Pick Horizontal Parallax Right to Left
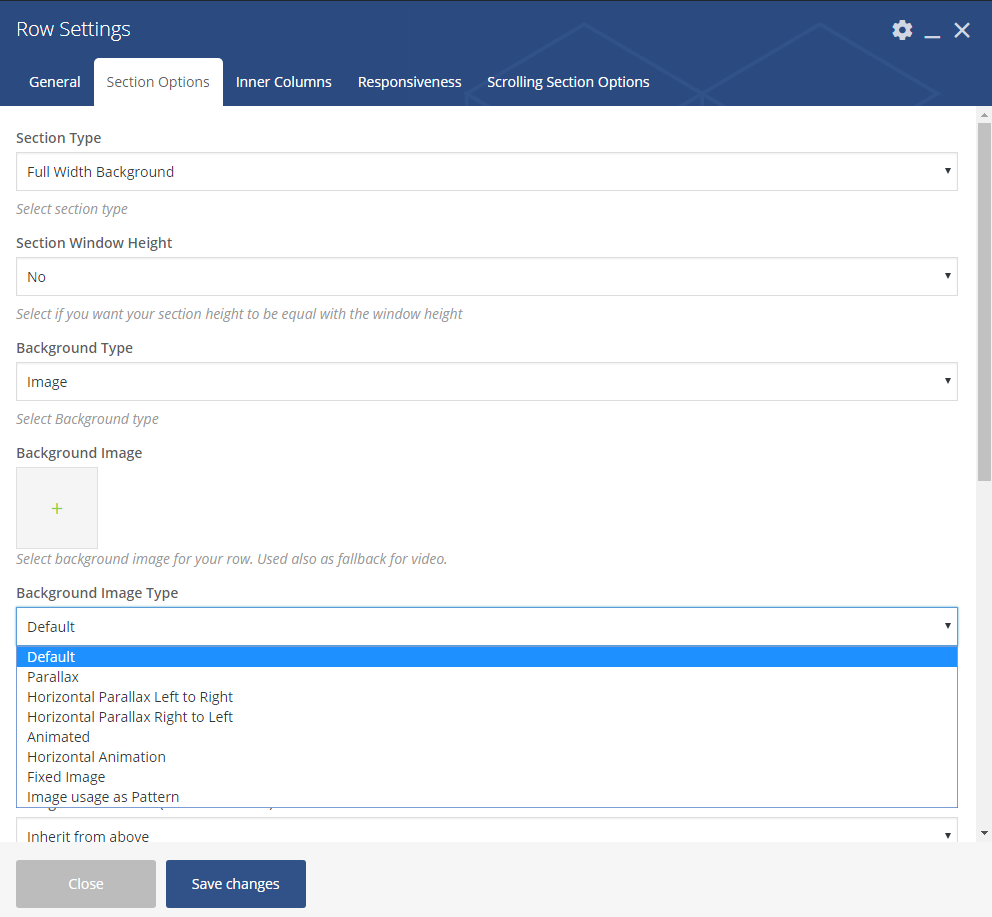This screenshot has height=917, width=992. pos(130,717)
